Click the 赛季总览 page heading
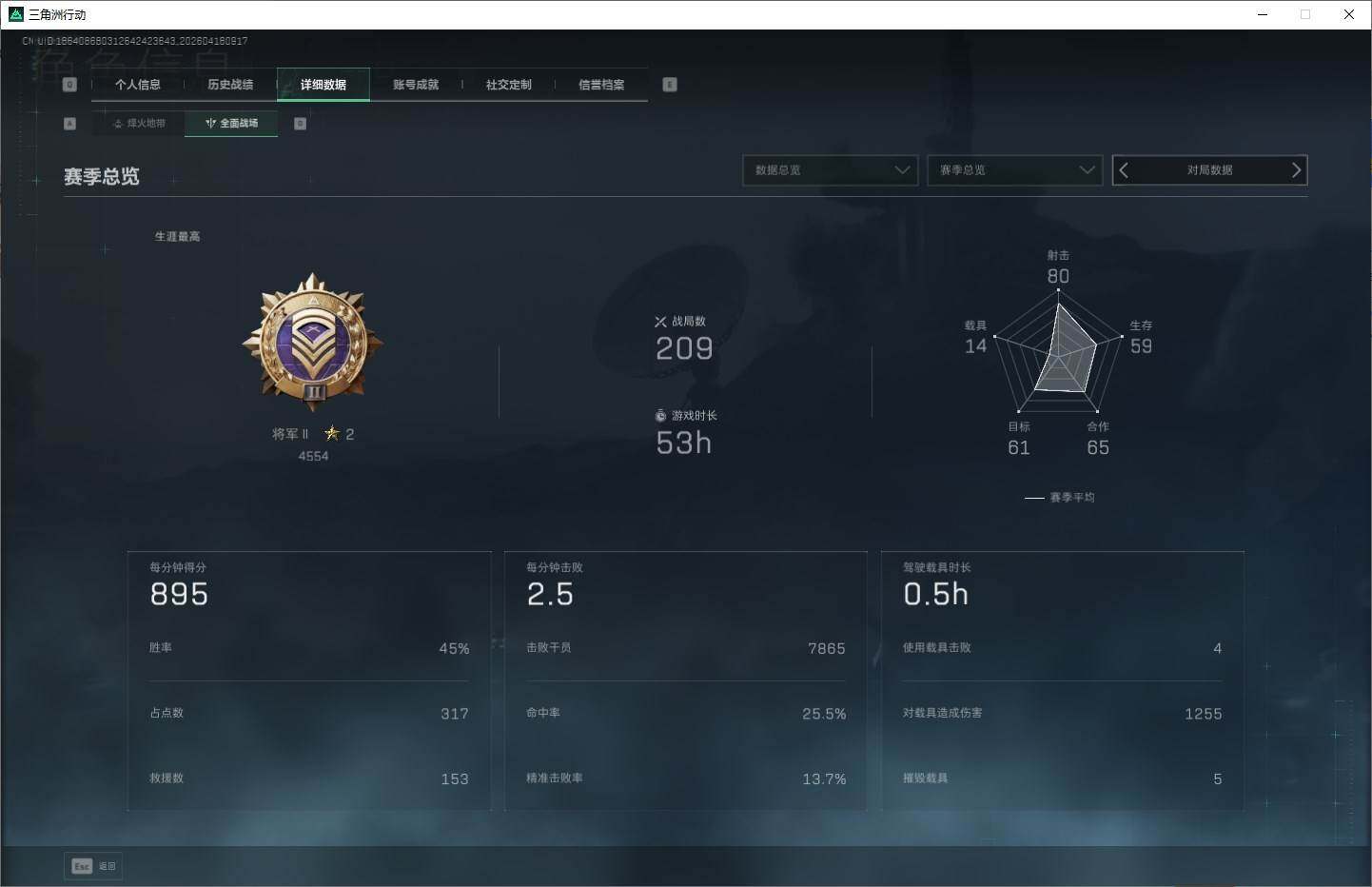The height and width of the screenshot is (887, 1372). (x=102, y=177)
